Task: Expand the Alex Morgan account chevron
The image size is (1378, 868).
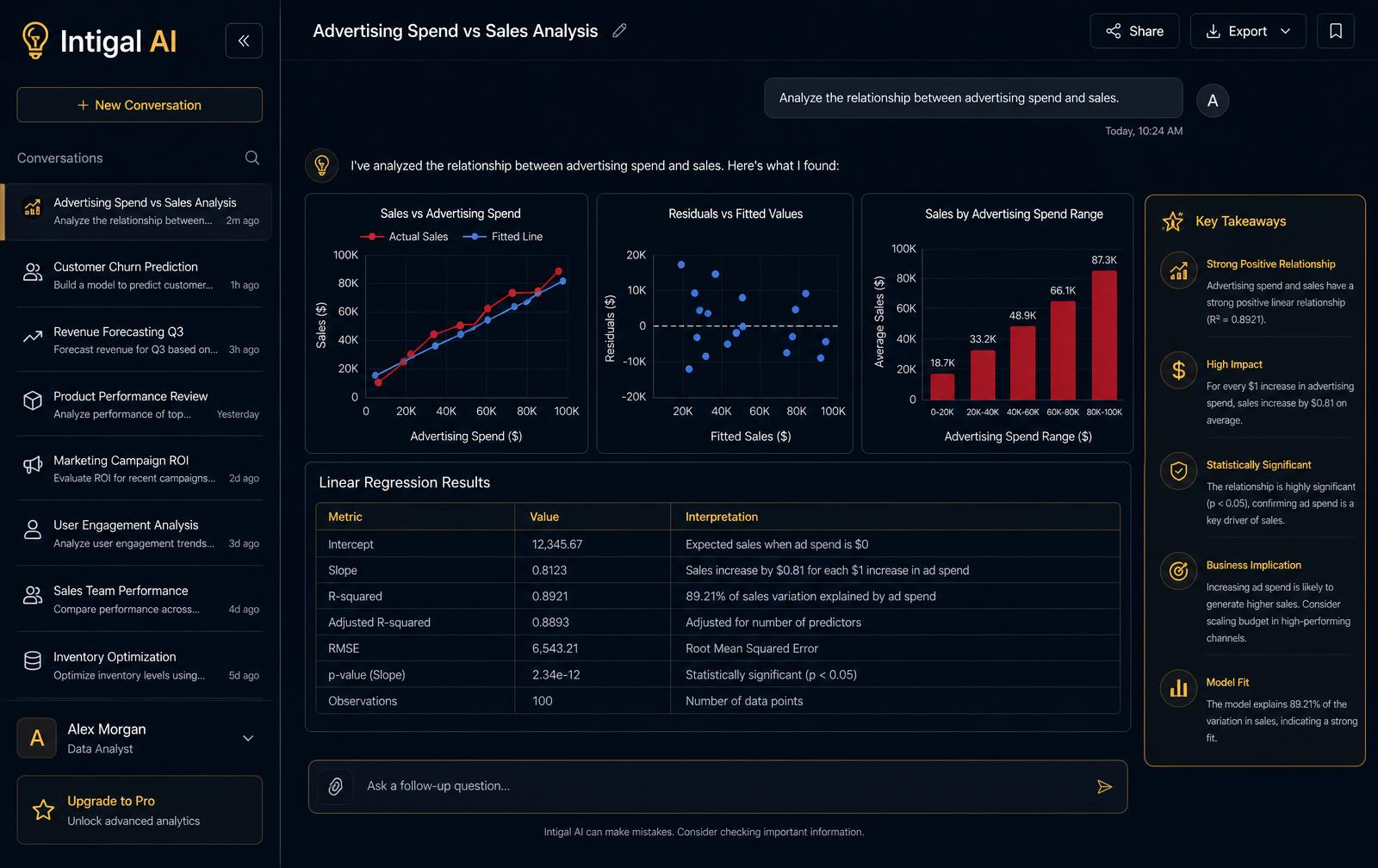Action: pyautogui.click(x=248, y=738)
